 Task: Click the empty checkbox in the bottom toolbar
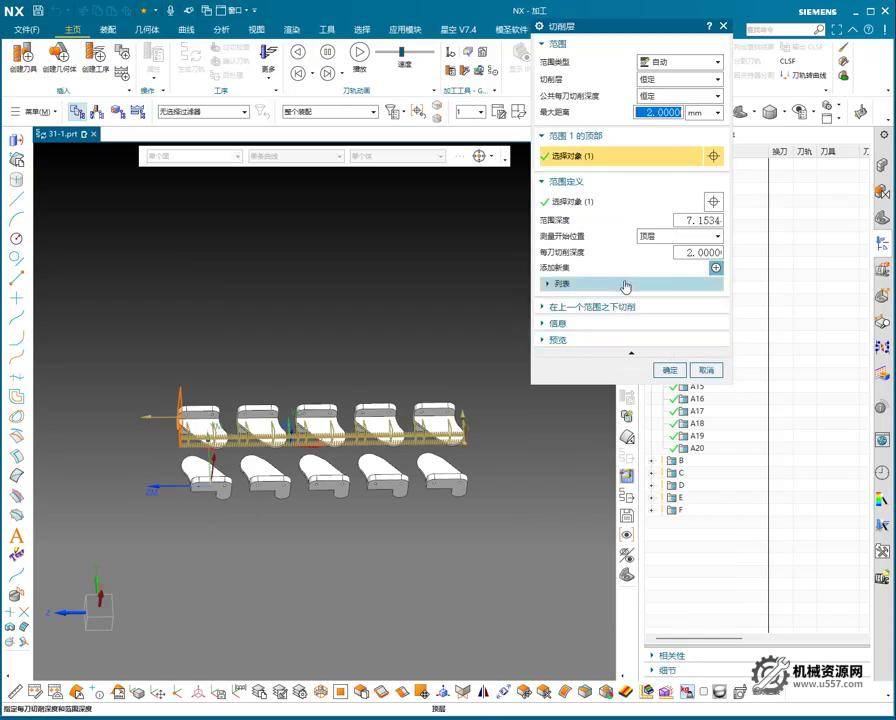pos(704,692)
